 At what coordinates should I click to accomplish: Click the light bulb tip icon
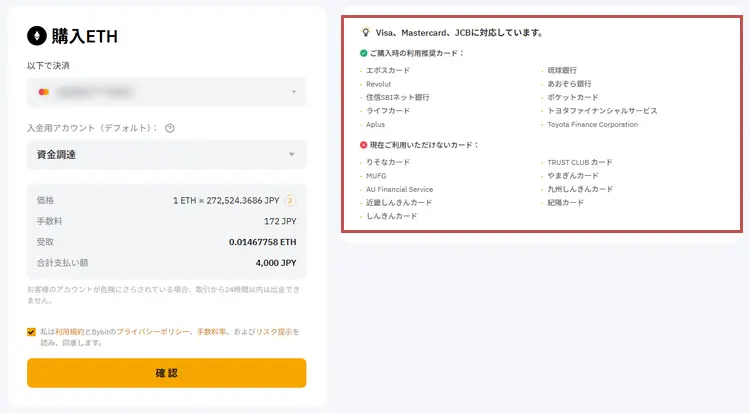coord(365,33)
